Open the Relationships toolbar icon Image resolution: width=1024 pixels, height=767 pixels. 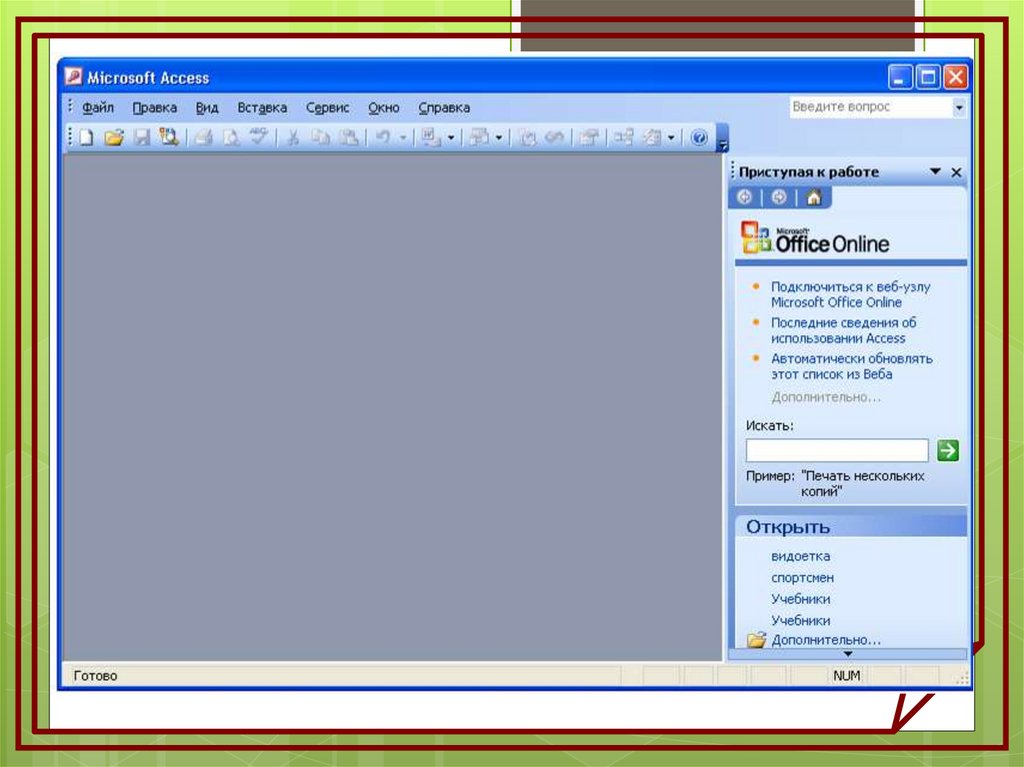pos(624,137)
